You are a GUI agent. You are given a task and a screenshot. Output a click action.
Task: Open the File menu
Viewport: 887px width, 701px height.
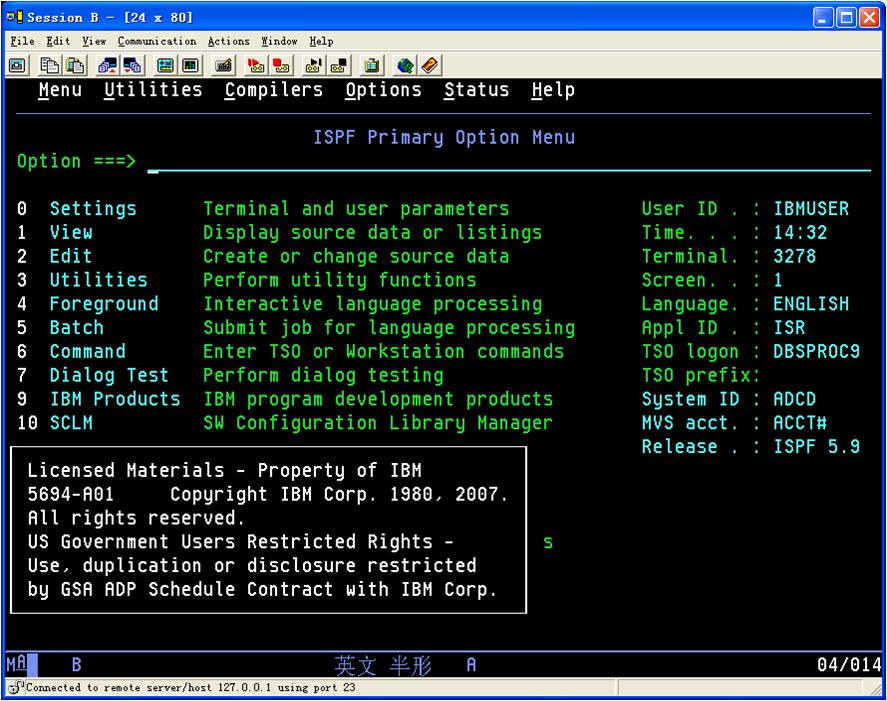[23, 41]
